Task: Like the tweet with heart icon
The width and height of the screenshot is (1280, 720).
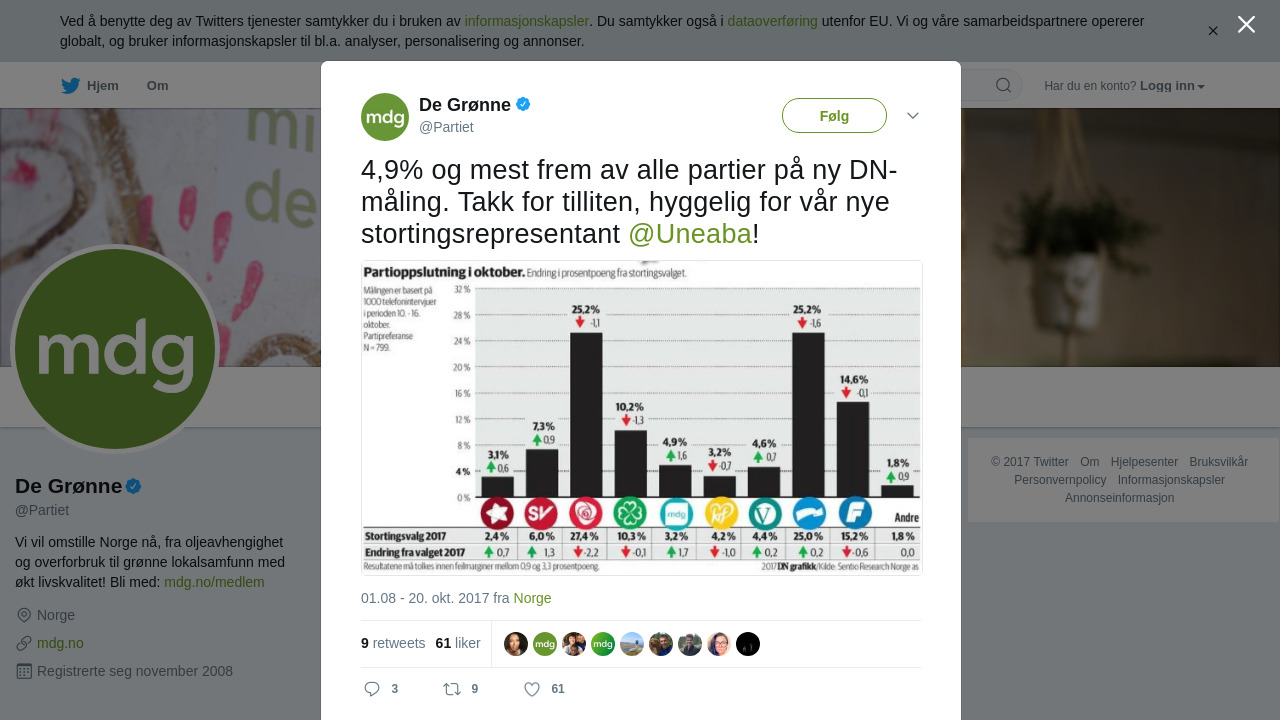Action: [532, 689]
